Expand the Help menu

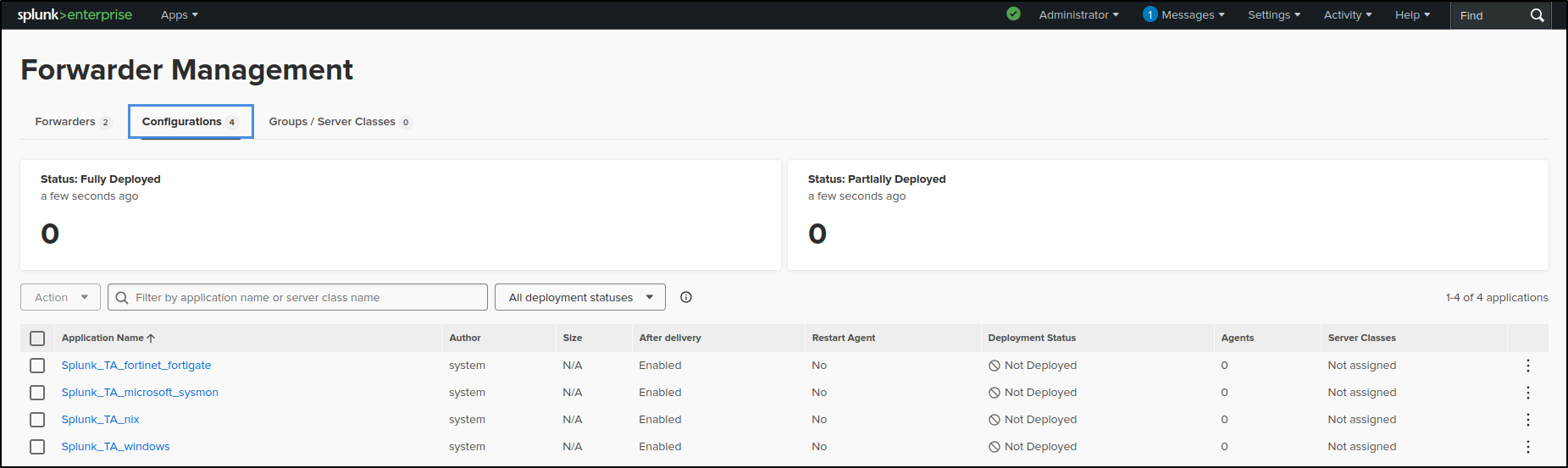[1412, 14]
